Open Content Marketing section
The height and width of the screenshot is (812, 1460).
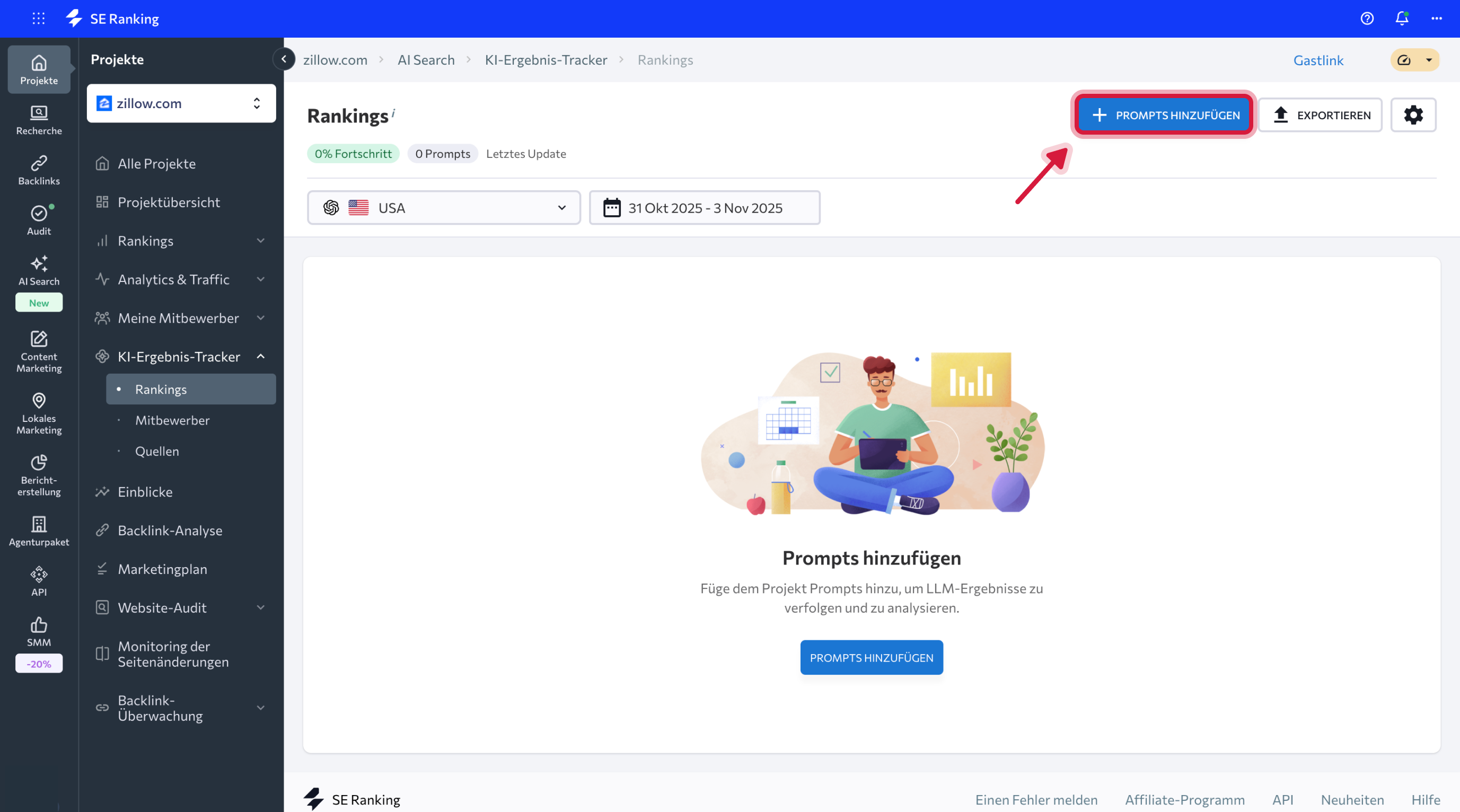(x=39, y=351)
